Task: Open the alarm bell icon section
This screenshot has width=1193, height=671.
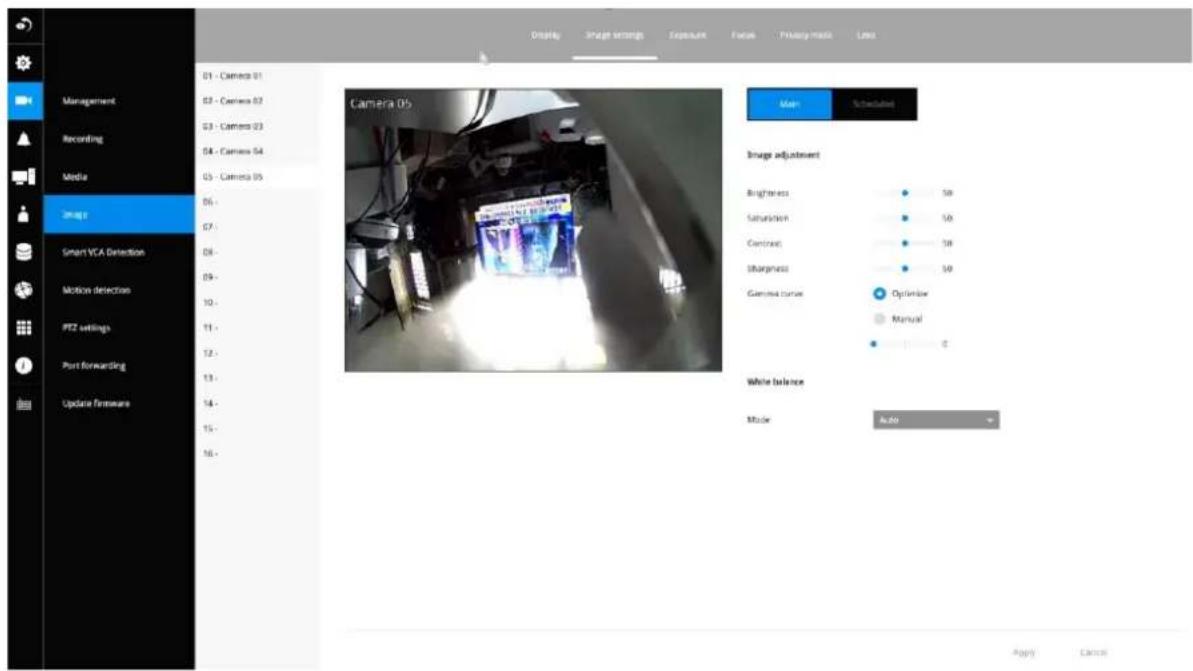Action: [24, 138]
